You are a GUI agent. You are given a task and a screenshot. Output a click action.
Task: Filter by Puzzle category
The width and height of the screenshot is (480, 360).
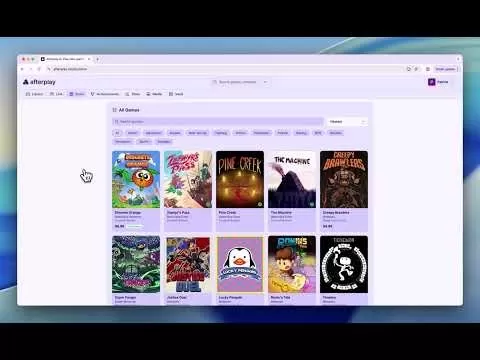pos(283,133)
